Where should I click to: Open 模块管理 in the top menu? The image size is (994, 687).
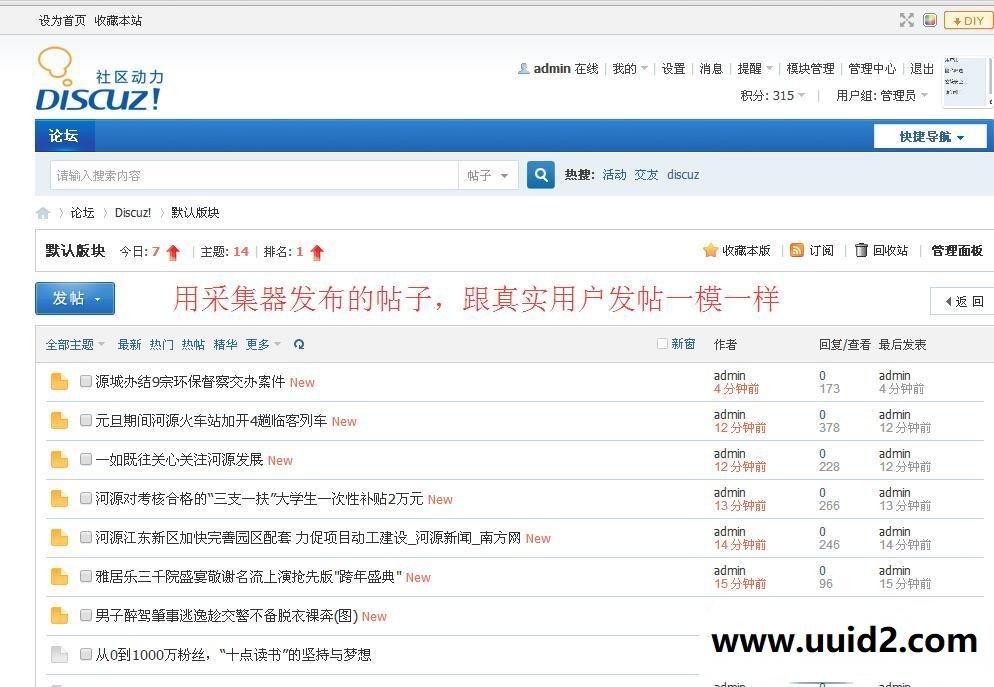coord(811,68)
